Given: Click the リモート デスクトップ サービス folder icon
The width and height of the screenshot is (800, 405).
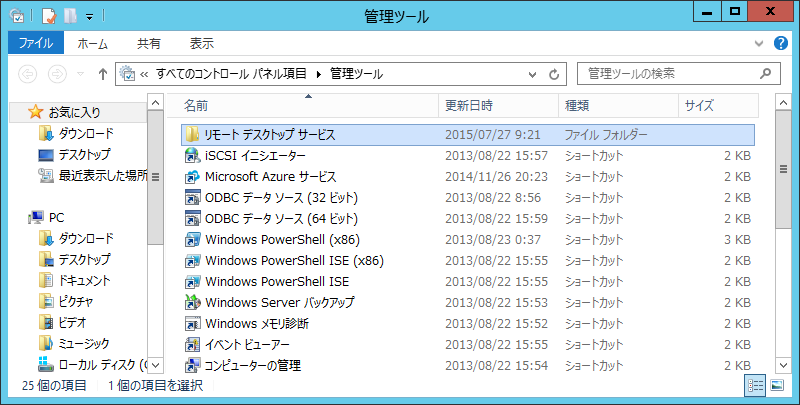Looking at the screenshot, I should click(193, 135).
